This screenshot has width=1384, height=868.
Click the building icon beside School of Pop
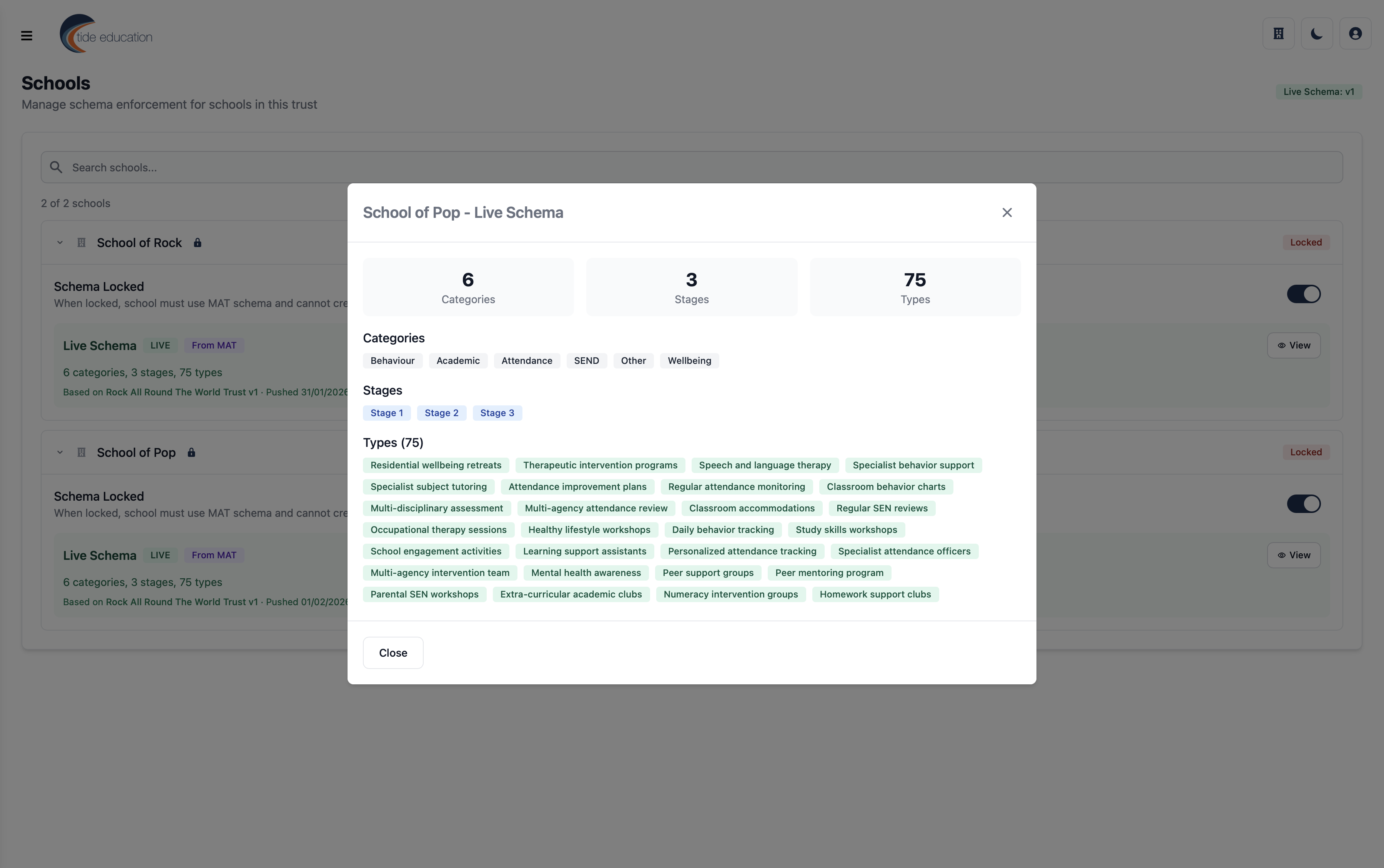click(x=81, y=452)
